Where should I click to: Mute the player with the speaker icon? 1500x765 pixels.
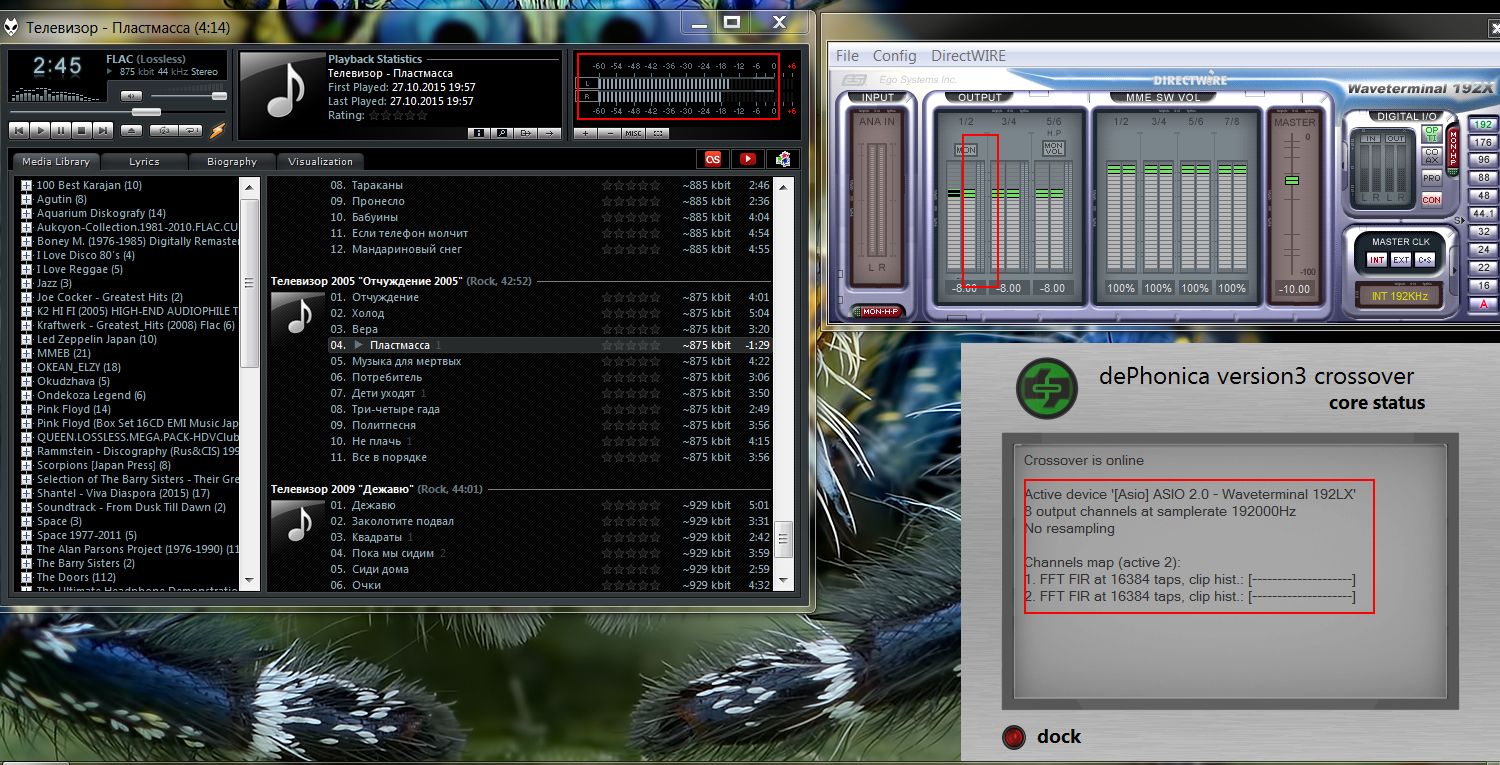(x=131, y=96)
